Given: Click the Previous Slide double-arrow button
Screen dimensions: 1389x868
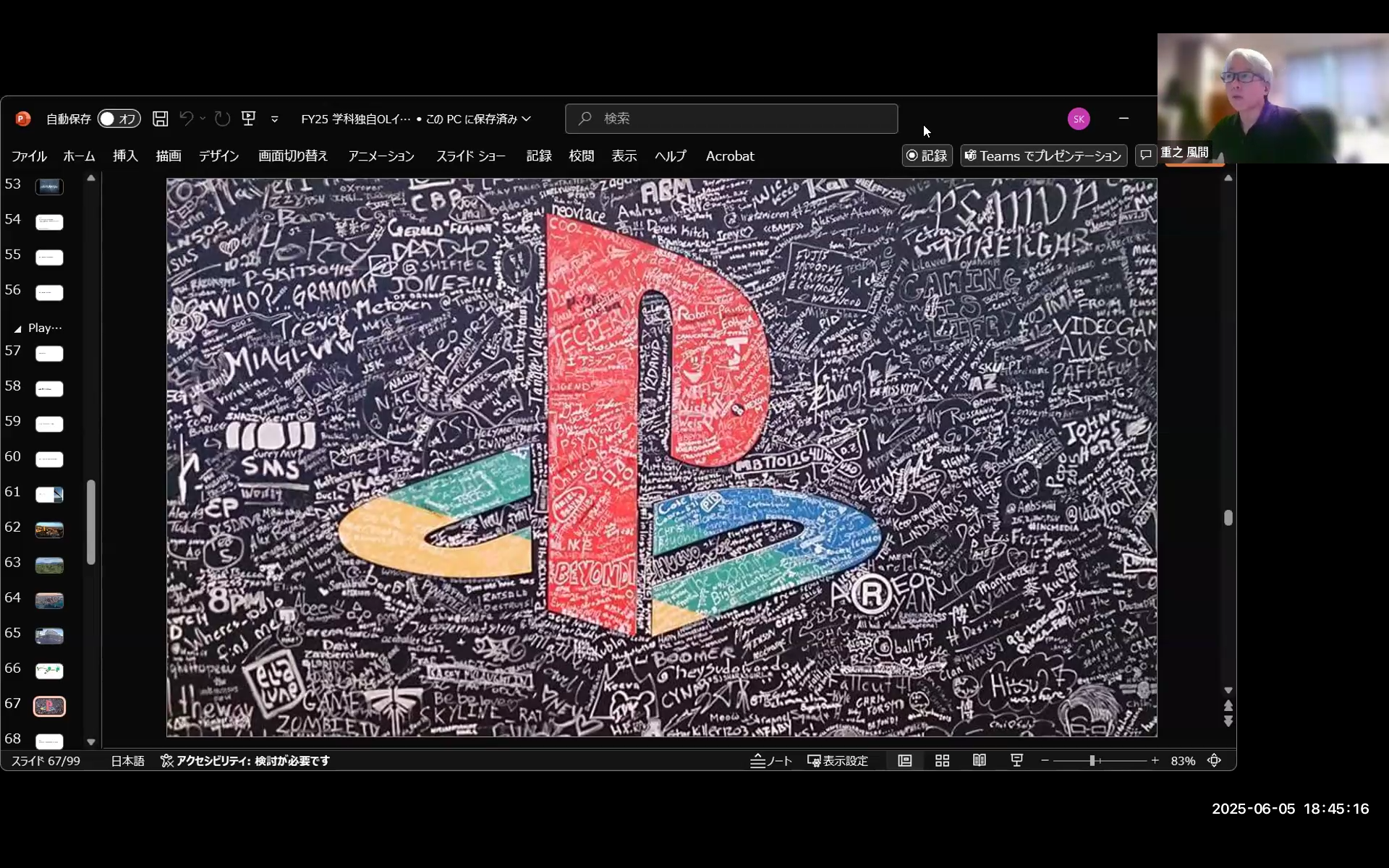Looking at the screenshot, I should click(x=1228, y=706).
